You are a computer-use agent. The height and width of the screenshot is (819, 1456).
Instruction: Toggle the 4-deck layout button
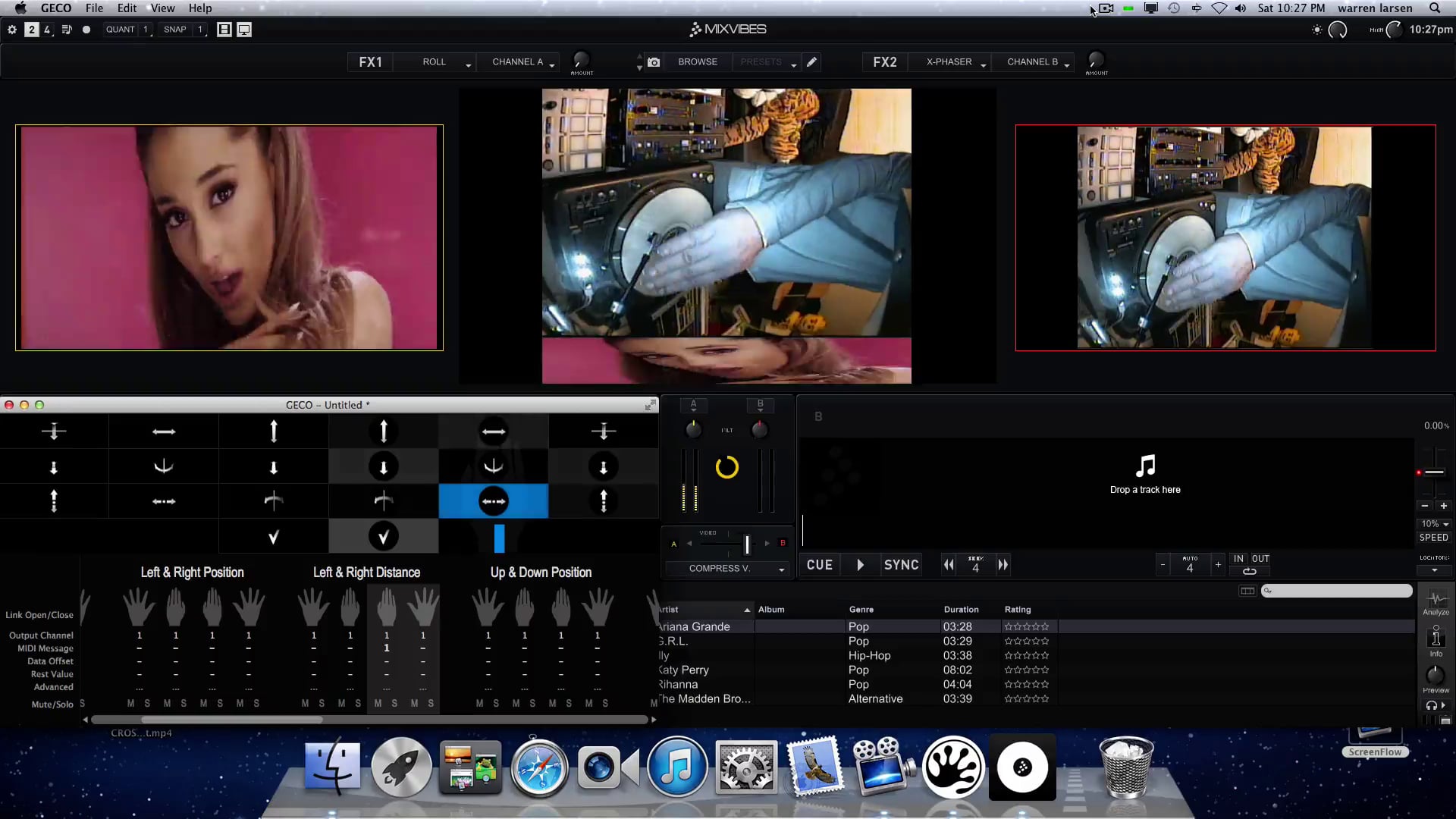click(x=47, y=30)
